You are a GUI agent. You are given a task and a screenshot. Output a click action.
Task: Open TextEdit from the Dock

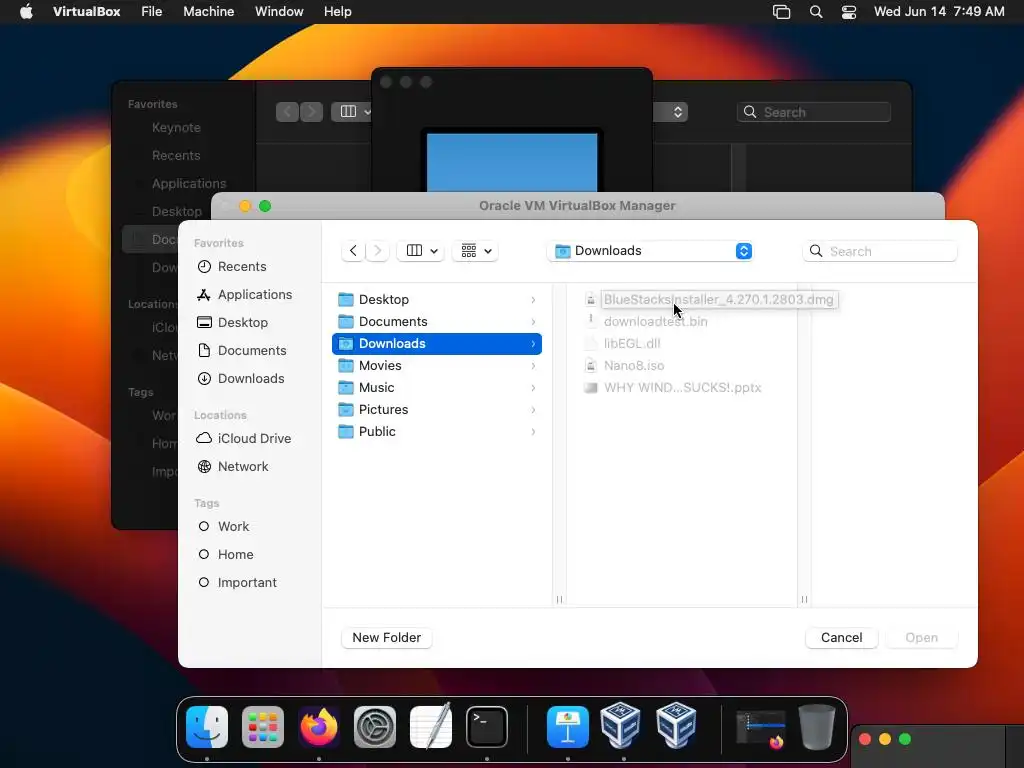coord(431,727)
